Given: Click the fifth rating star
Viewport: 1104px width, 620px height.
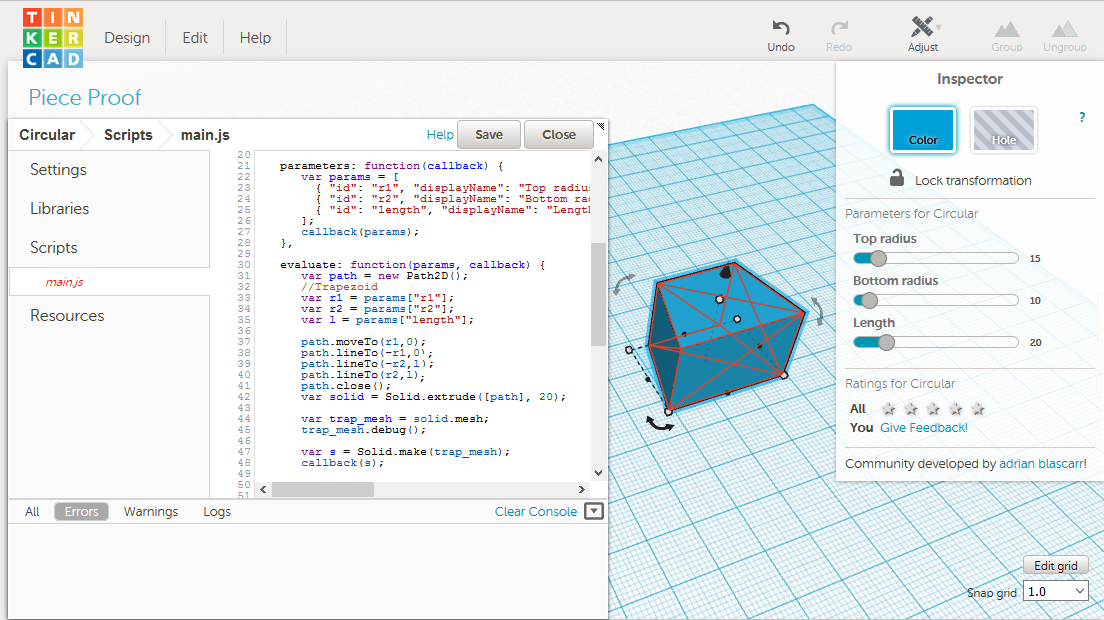Looking at the screenshot, I should (x=978, y=409).
